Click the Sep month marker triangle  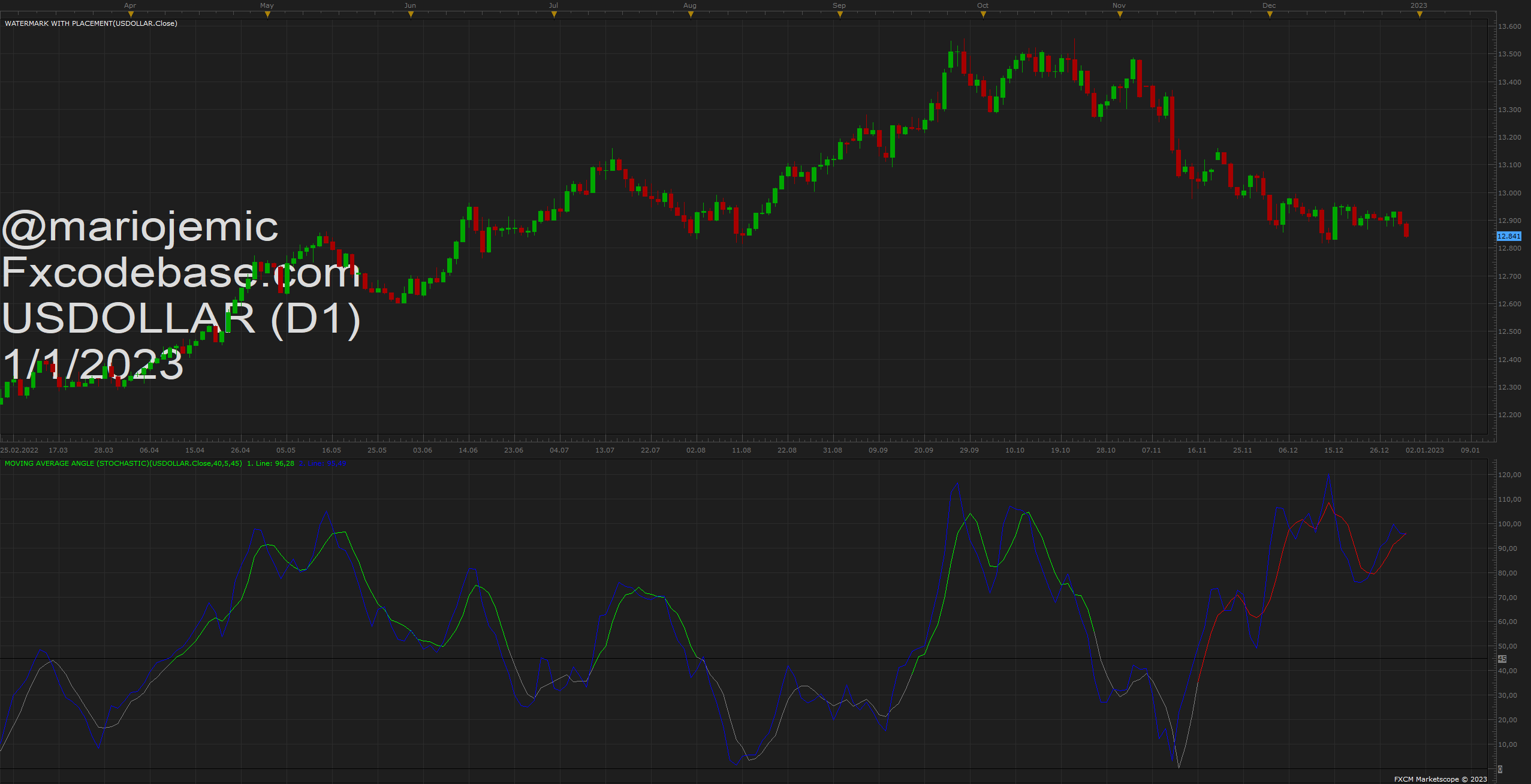point(840,14)
